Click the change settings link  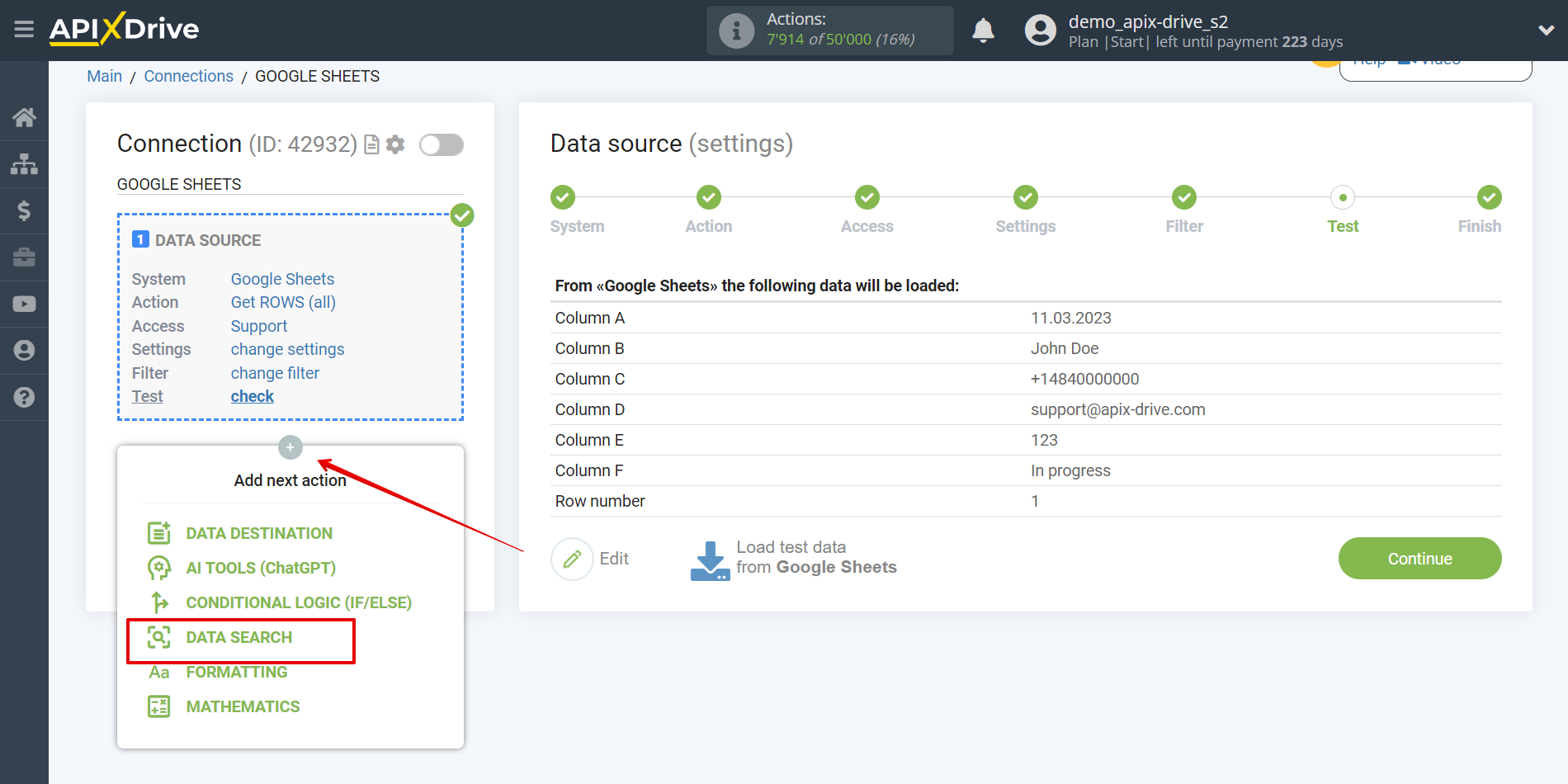coord(287,349)
